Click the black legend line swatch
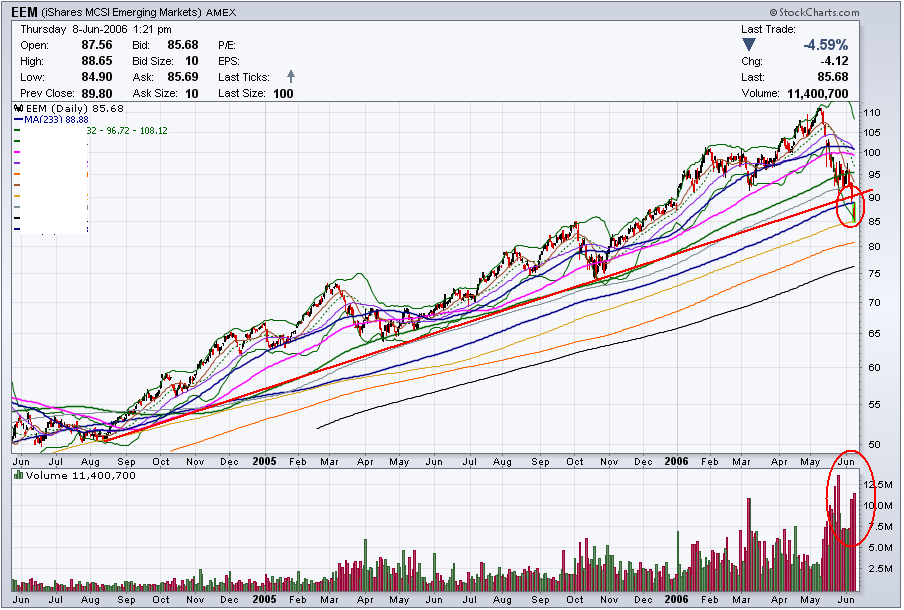 pyautogui.click(x=17, y=218)
